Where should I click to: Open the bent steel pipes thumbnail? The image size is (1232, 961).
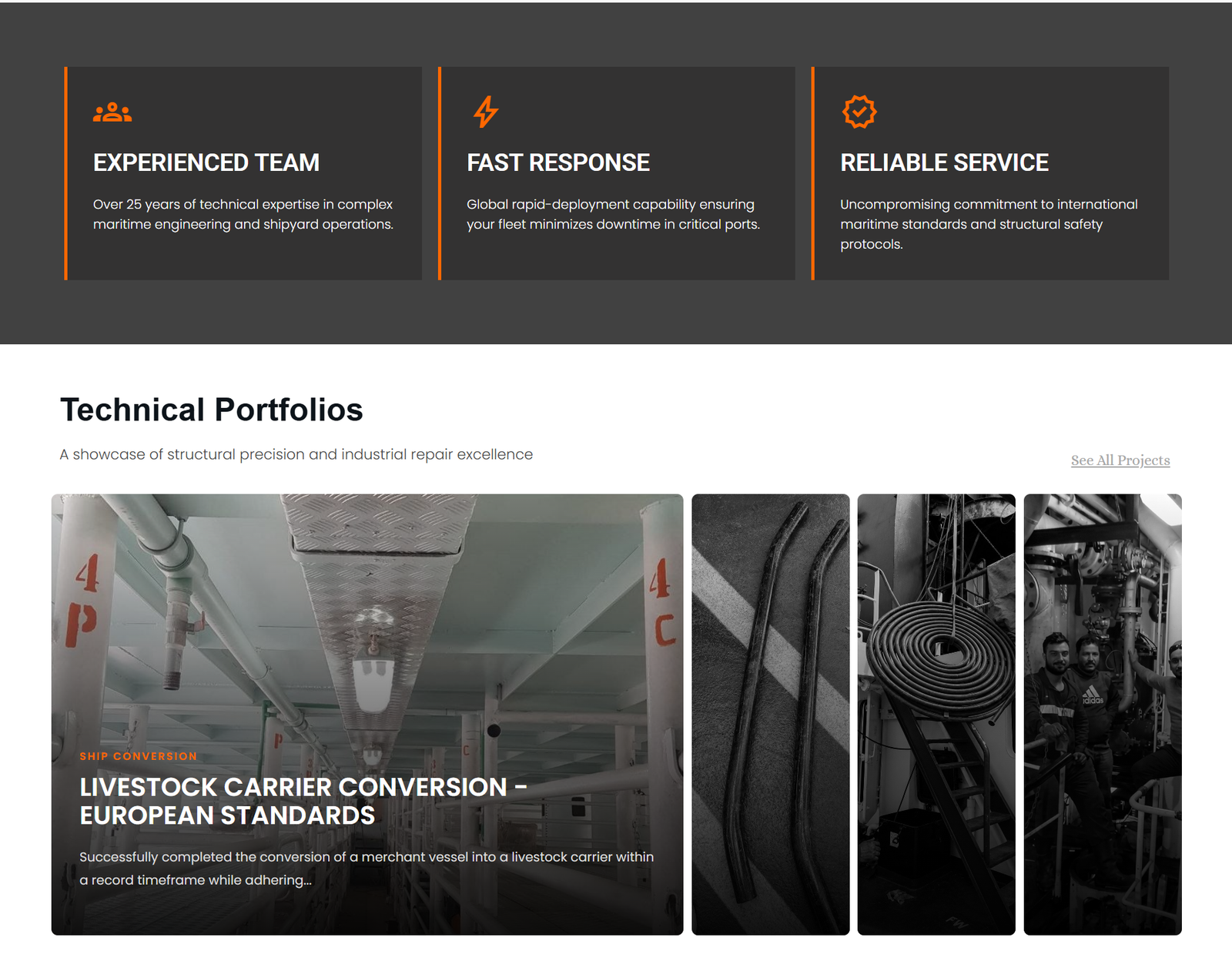(771, 715)
